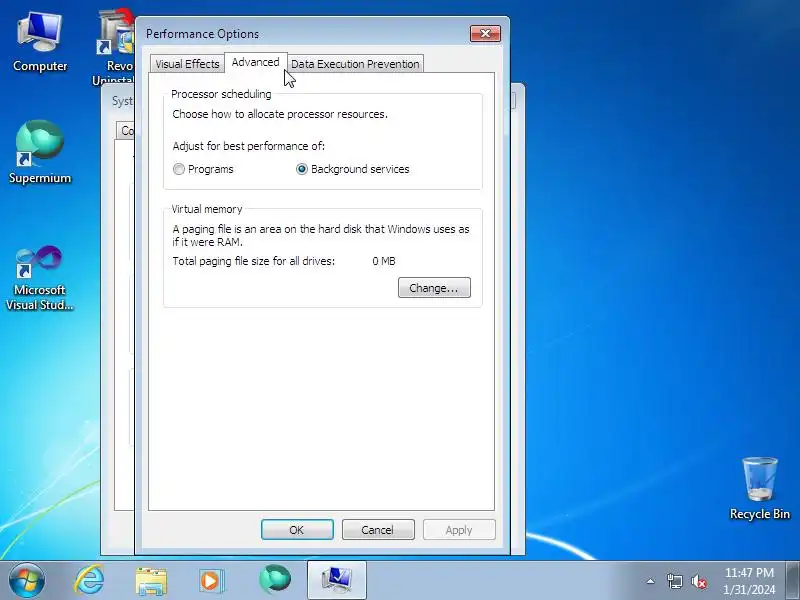800x600 pixels.
Task: Open the network status tray icon
Action: pyautogui.click(x=674, y=581)
